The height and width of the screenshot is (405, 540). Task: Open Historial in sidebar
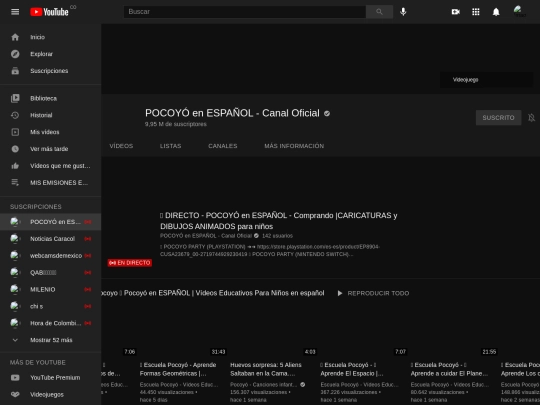pyautogui.click(x=50, y=115)
